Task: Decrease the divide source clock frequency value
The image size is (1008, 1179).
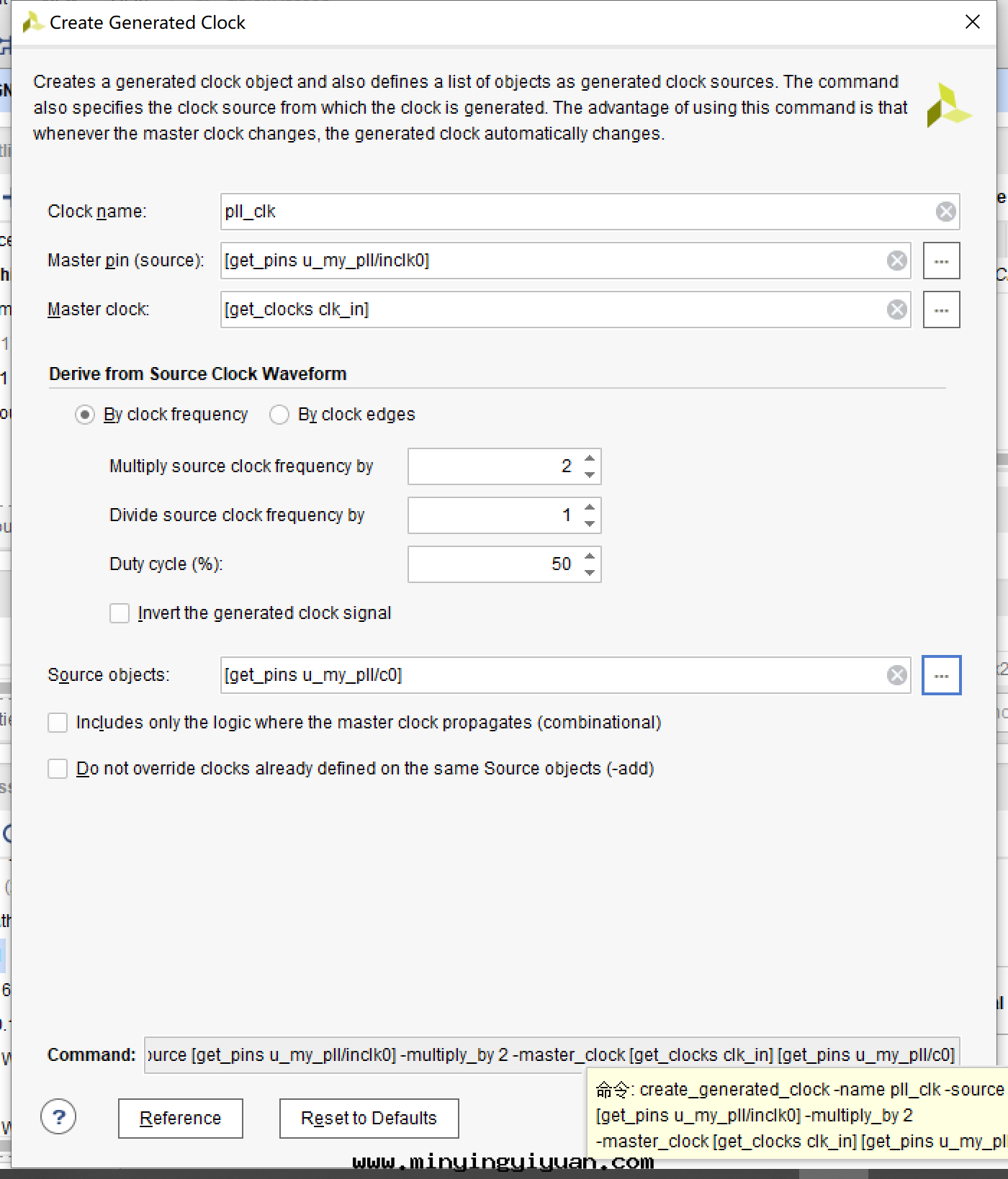Action: point(590,523)
